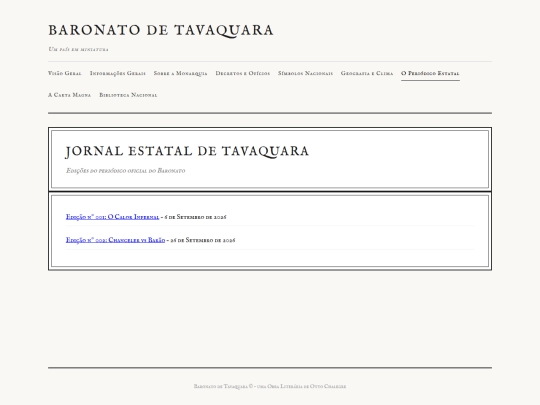Click the Baronato de Tavaquara site title
The height and width of the screenshot is (405, 540).
tap(161, 30)
